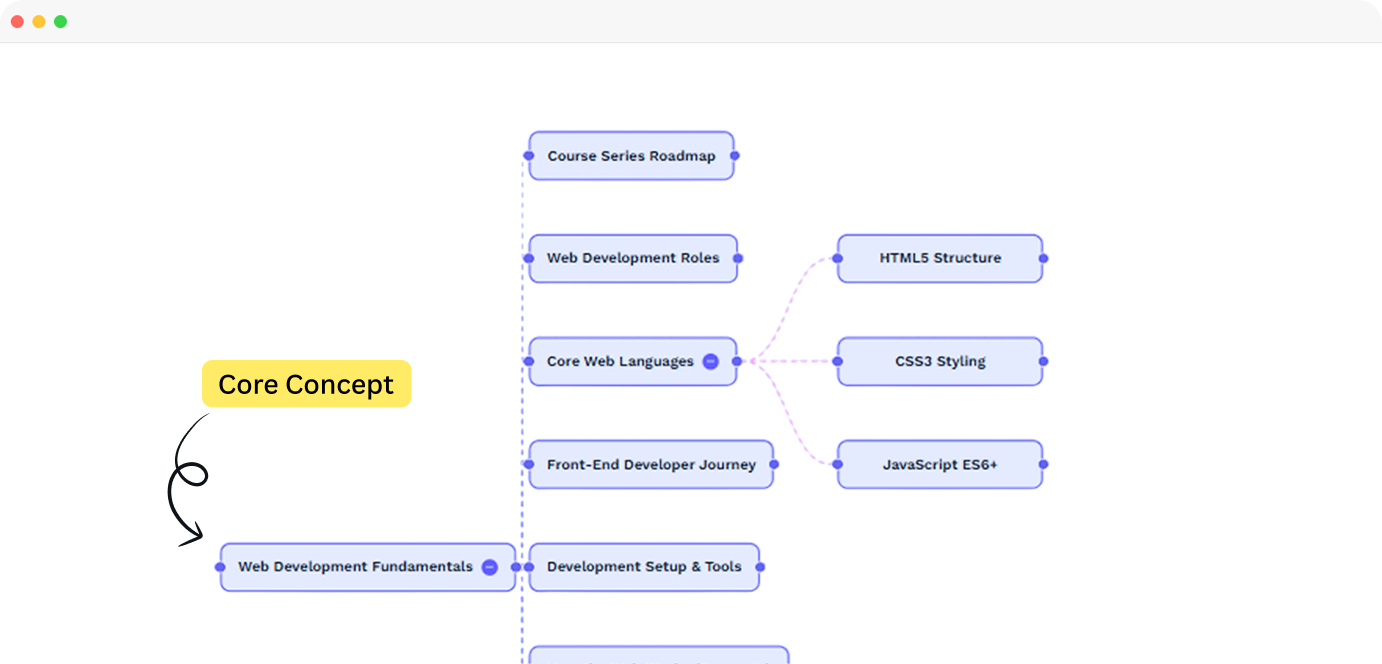The image size is (1382, 664).
Task: Click right connector dot of Development Setup & Tools
Action: pos(760,567)
